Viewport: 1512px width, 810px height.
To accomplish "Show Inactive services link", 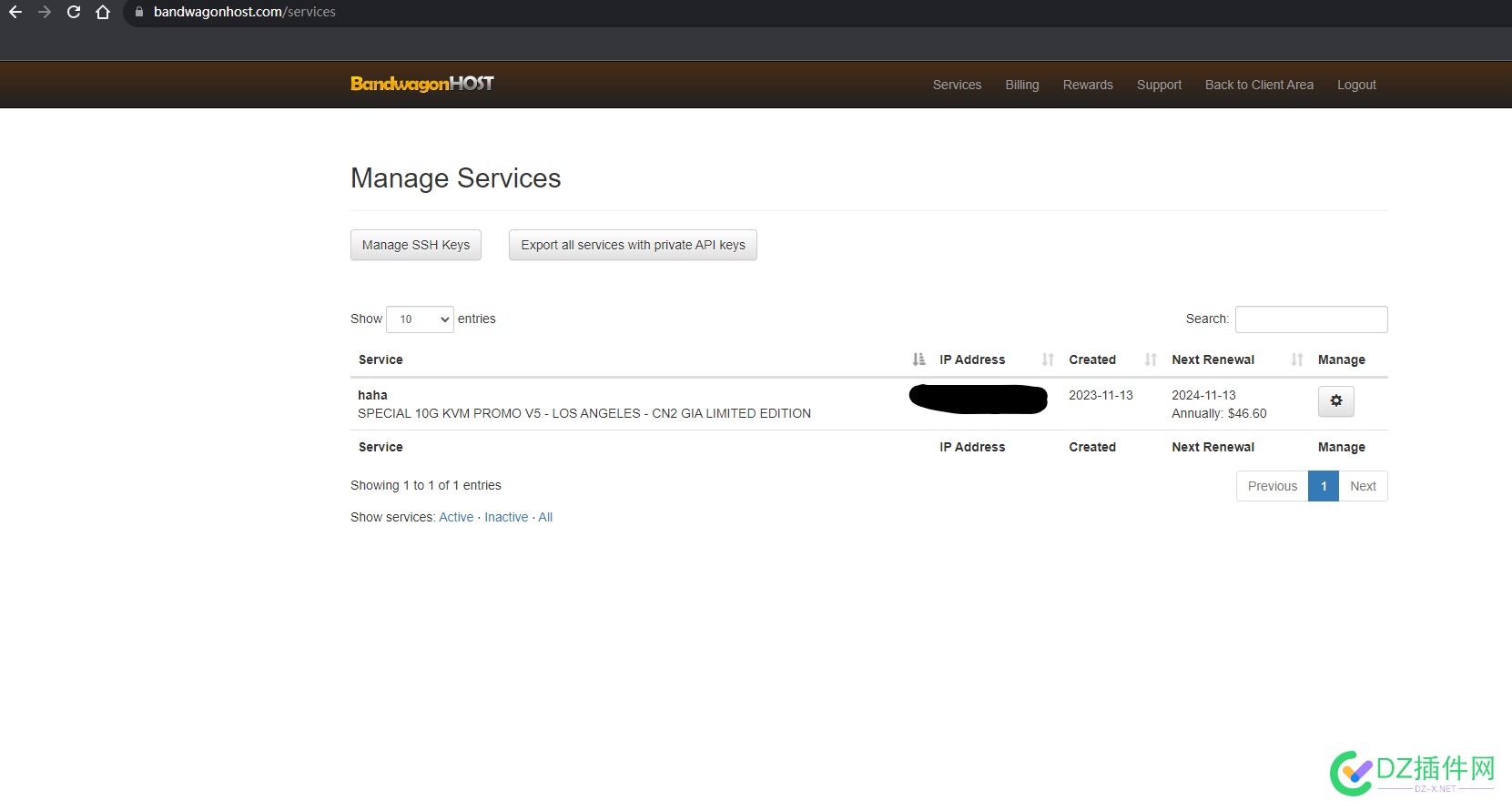I will tap(506, 517).
